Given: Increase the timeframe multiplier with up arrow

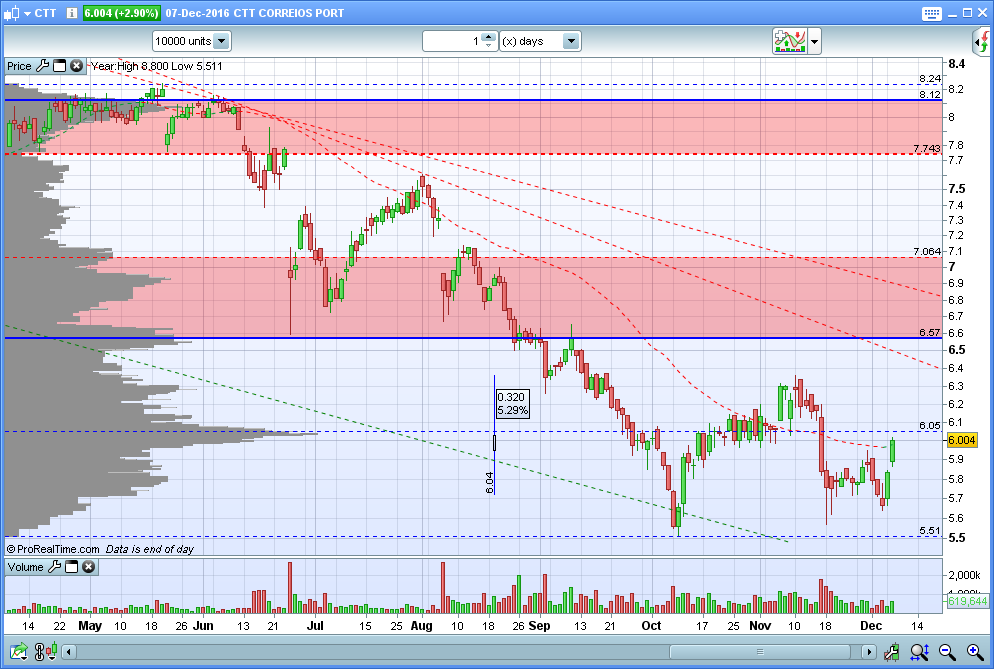Looking at the screenshot, I should click(488, 37).
